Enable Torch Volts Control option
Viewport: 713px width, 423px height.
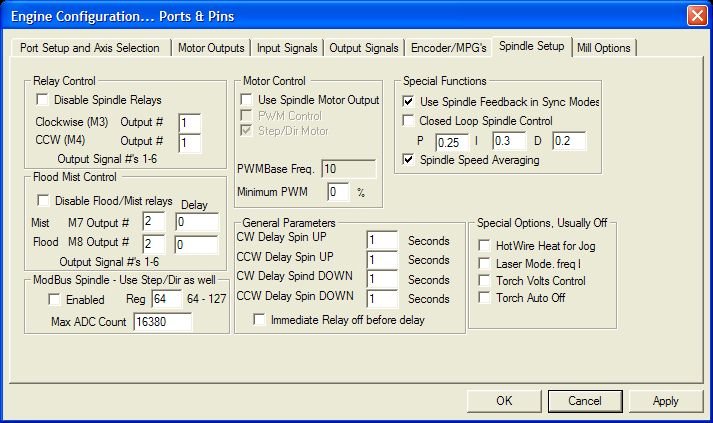[x=485, y=281]
